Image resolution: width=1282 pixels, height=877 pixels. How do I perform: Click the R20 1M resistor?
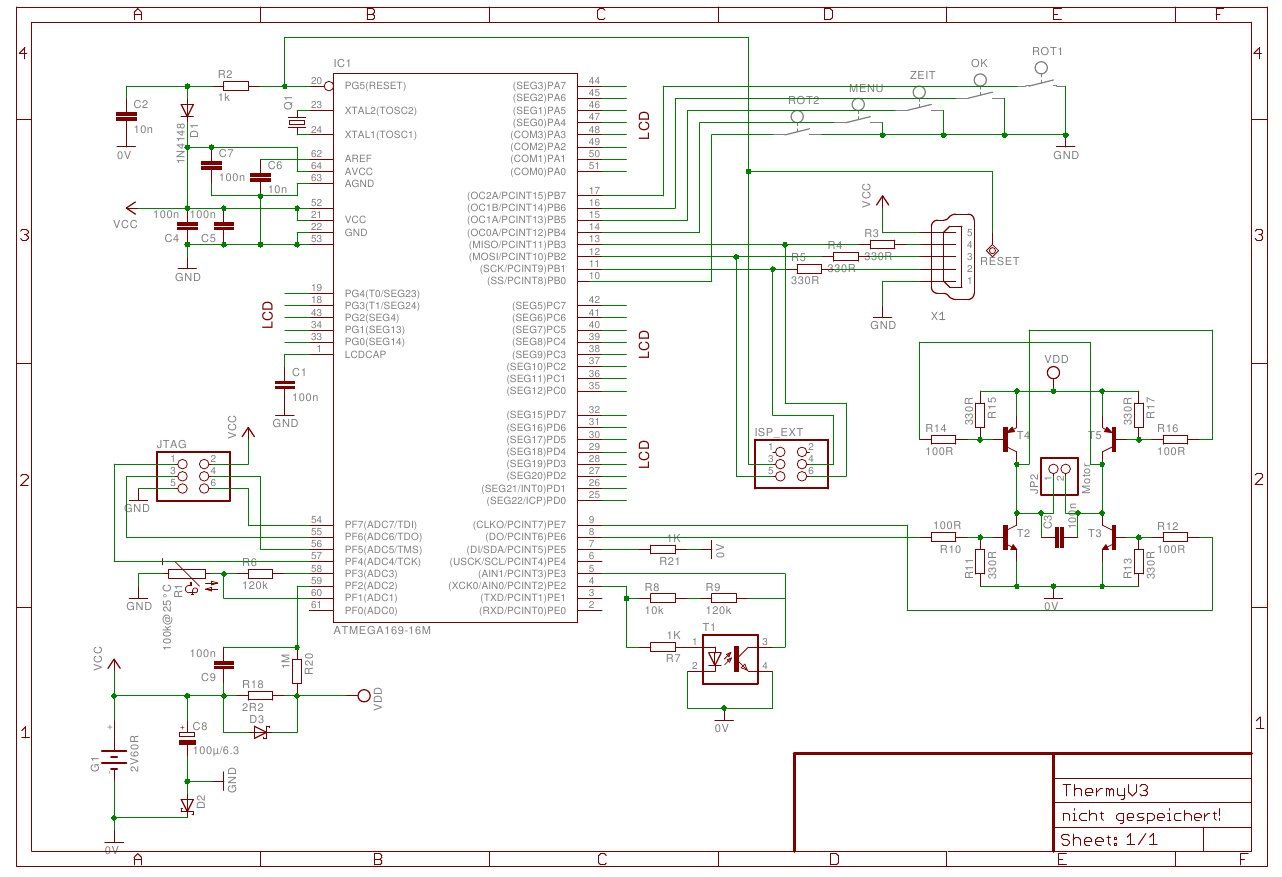(x=297, y=671)
